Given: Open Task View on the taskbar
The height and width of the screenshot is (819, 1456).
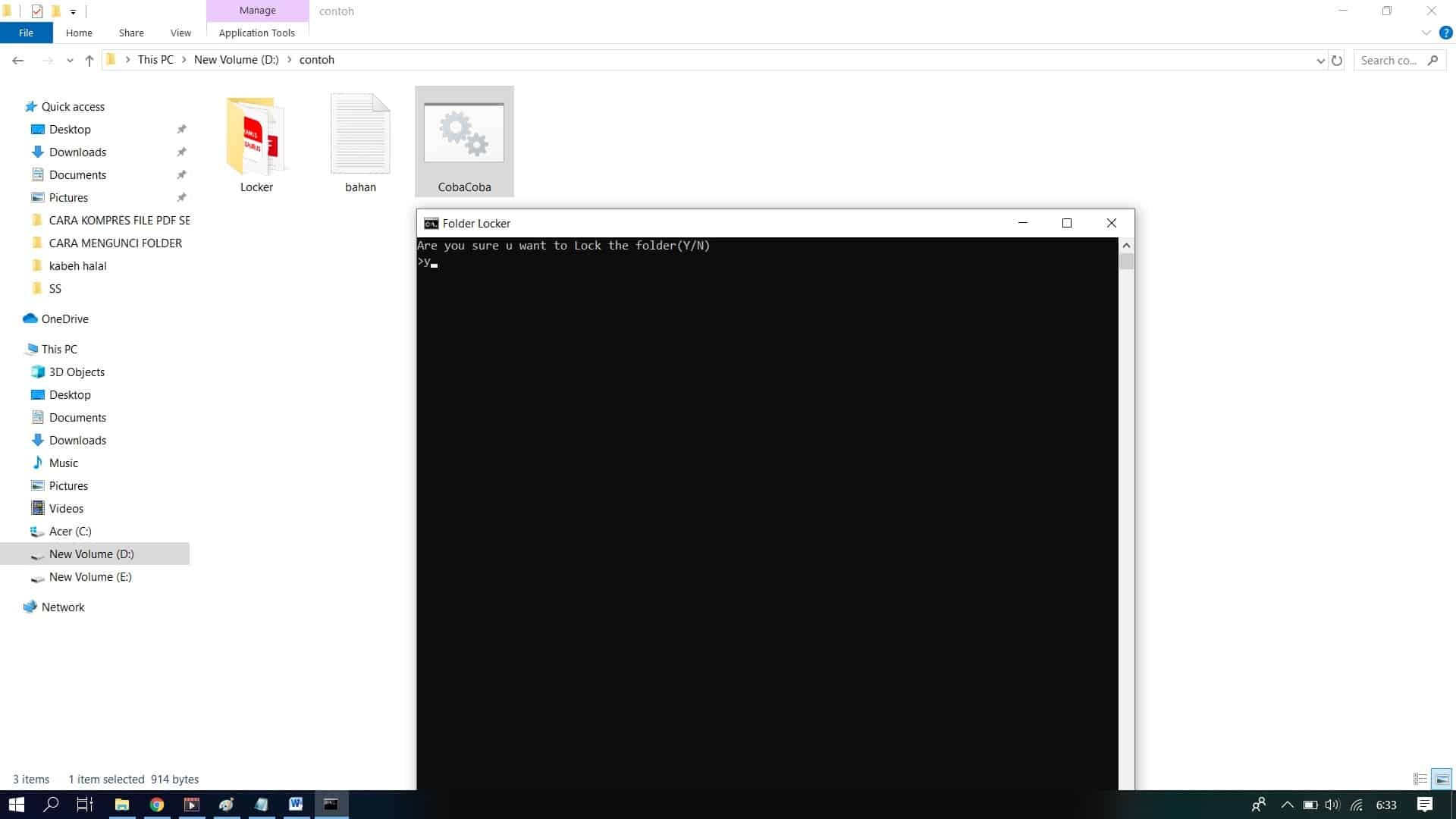Looking at the screenshot, I should [x=85, y=805].
